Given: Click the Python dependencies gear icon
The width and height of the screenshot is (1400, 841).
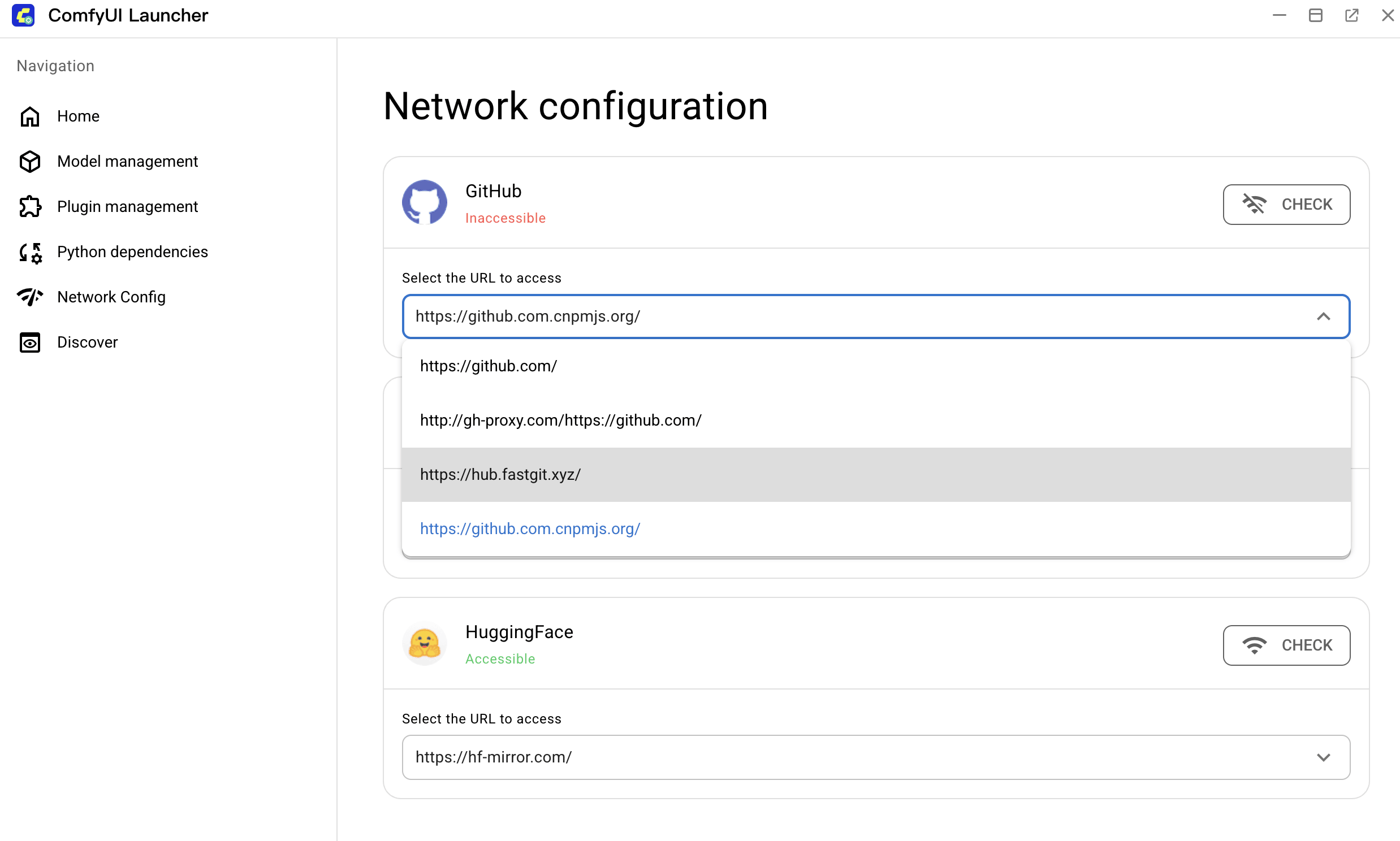Looking at the screenshot, I should point(29,252).
